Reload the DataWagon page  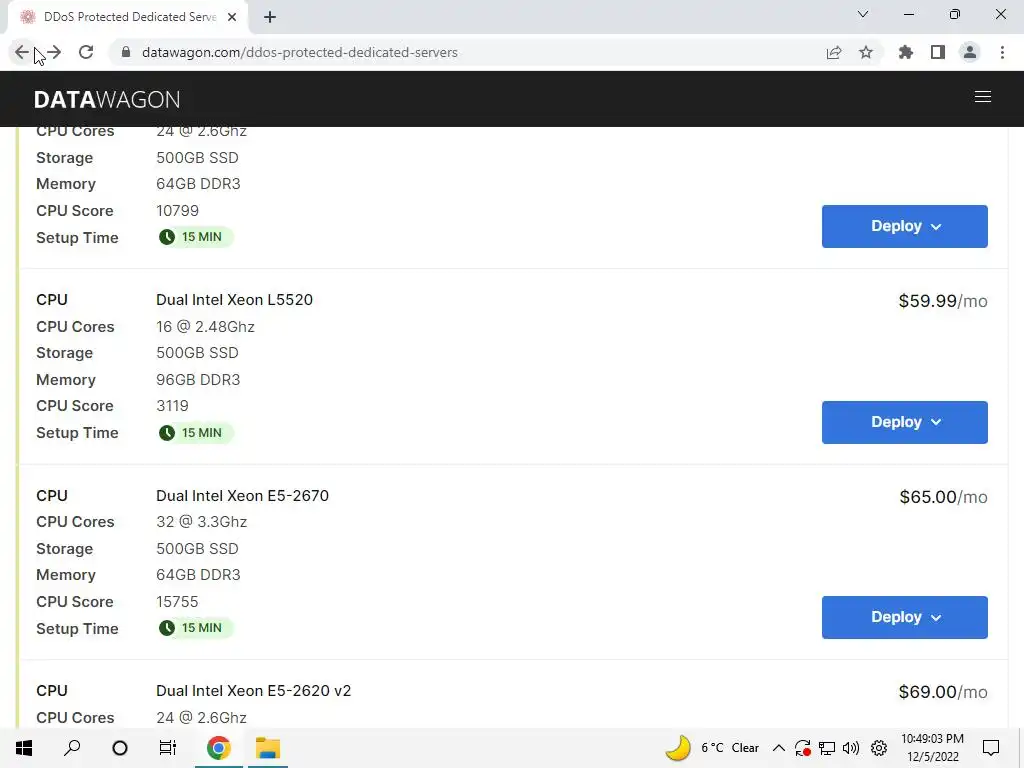(x=86, y=52)
